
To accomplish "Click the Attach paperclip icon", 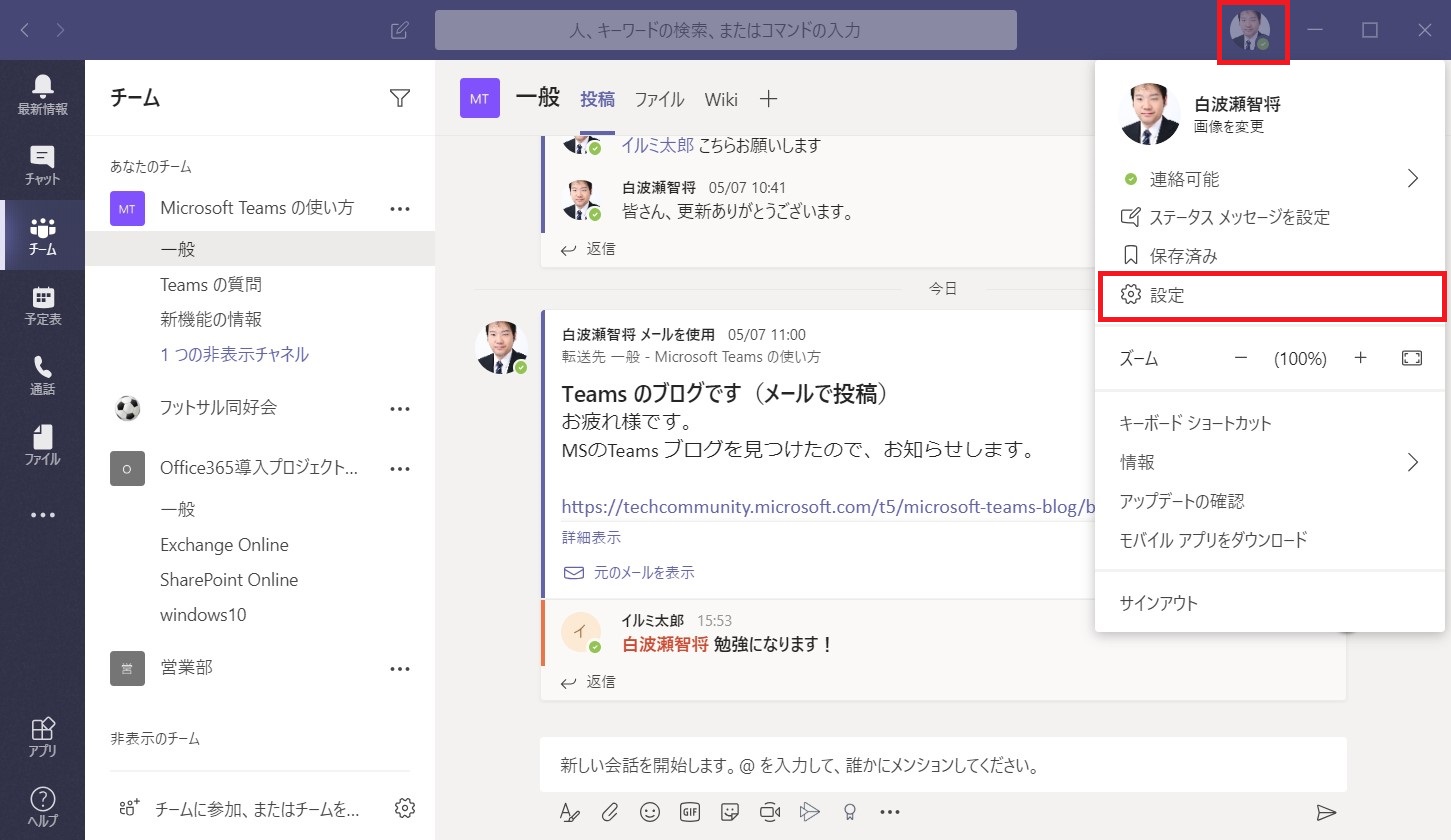I will [x=609, y=812].
